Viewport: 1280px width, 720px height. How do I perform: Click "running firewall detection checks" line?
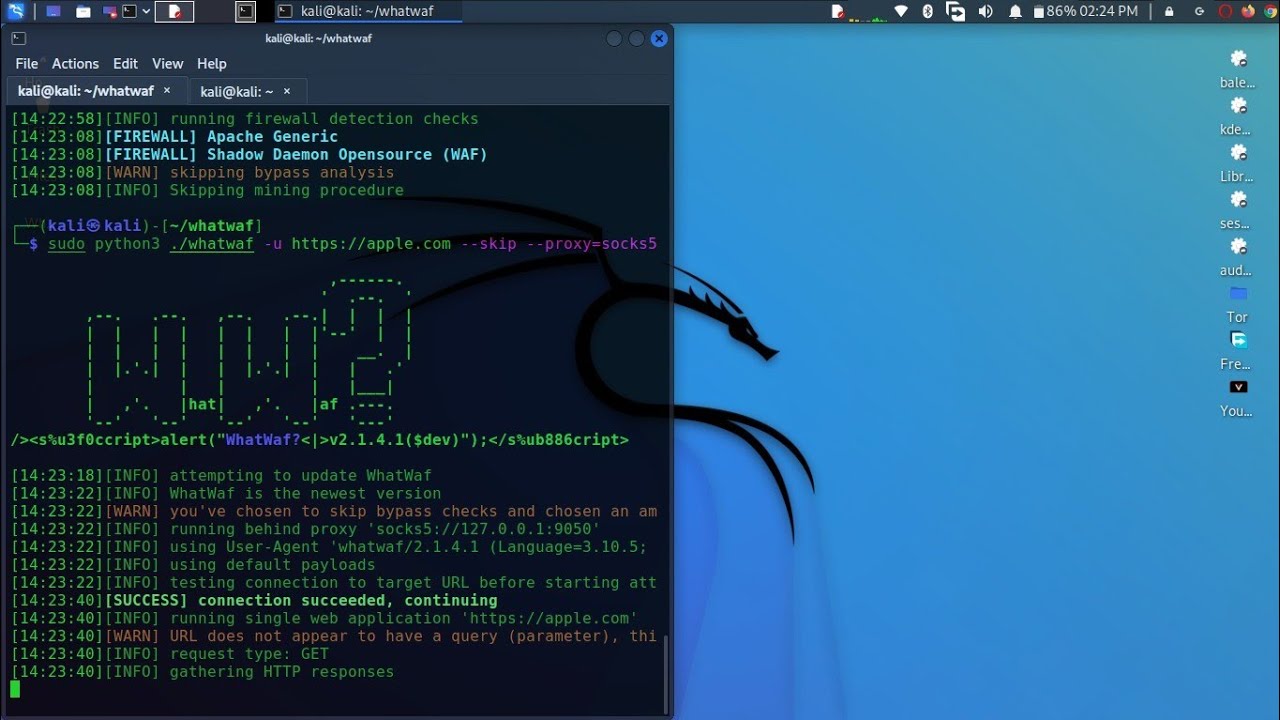tap(324, 119)
